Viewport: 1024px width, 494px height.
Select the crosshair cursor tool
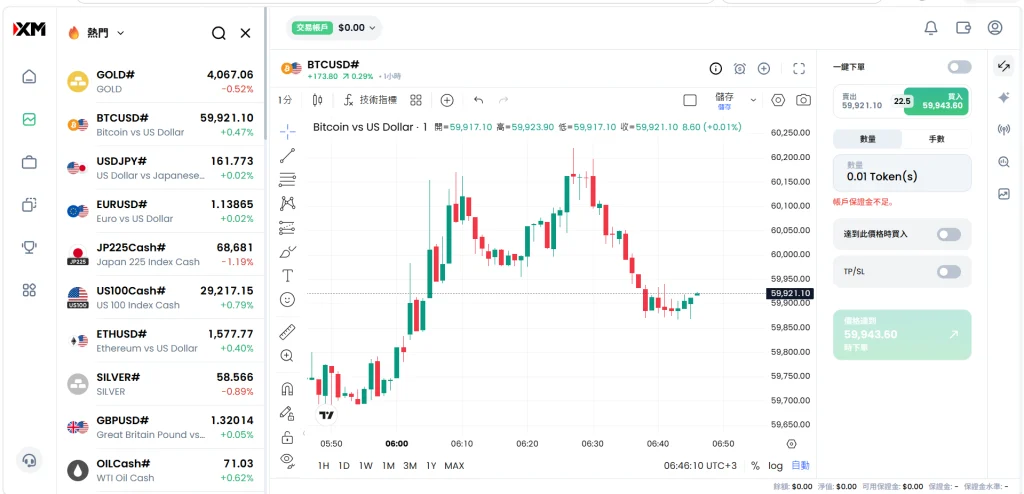tap(287, 131)
